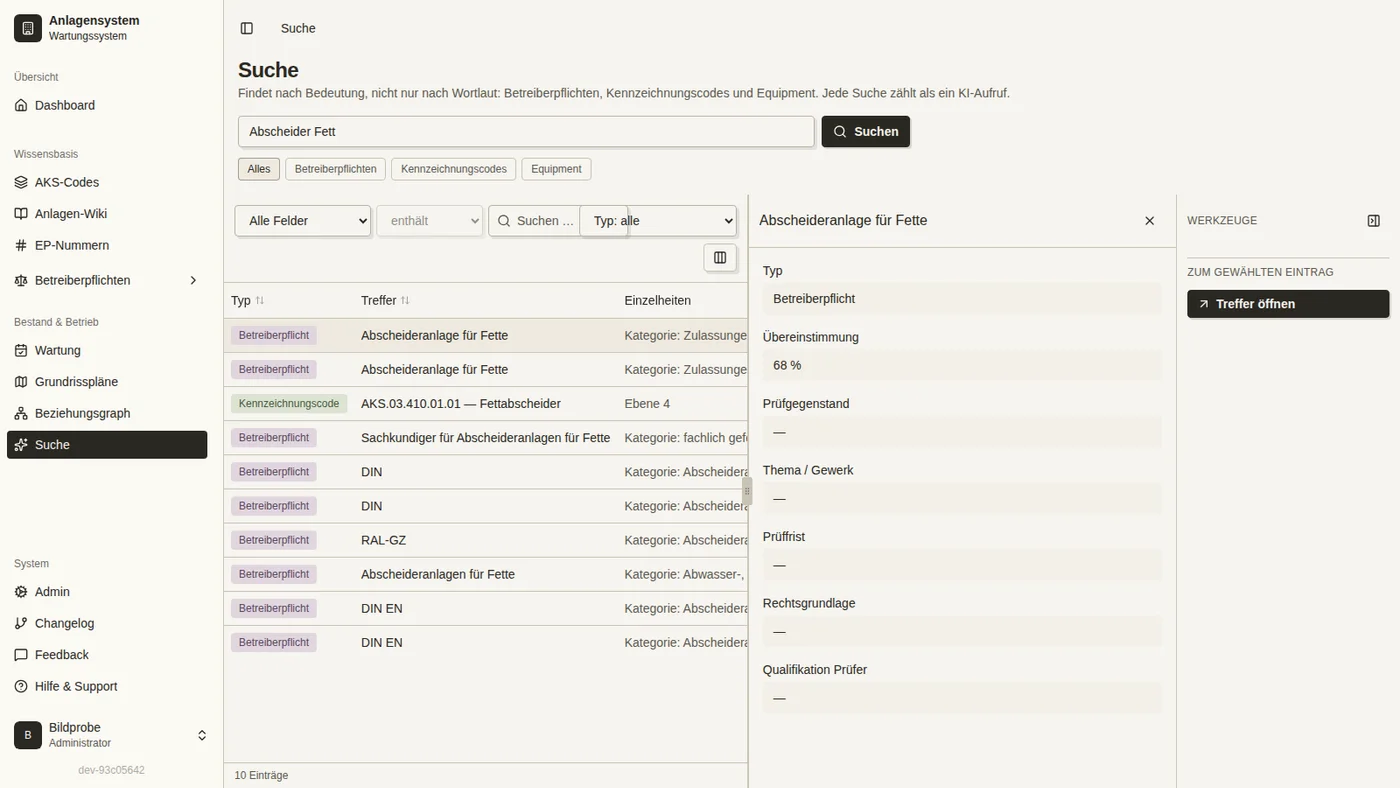
Task: Go to Anlagen-Wiki in sidebar
Action: [107, 213]
